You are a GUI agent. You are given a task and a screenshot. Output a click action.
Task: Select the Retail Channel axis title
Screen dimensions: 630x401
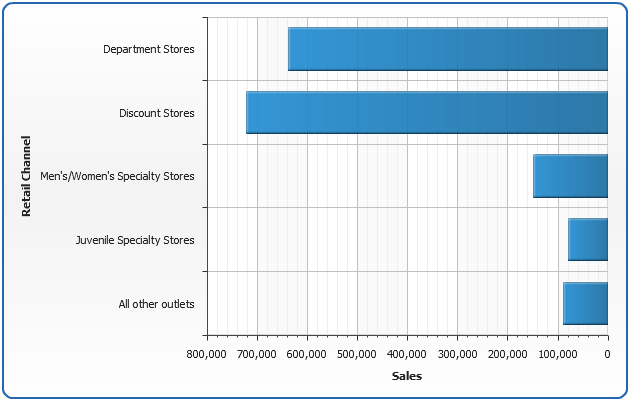coord(27,176)
